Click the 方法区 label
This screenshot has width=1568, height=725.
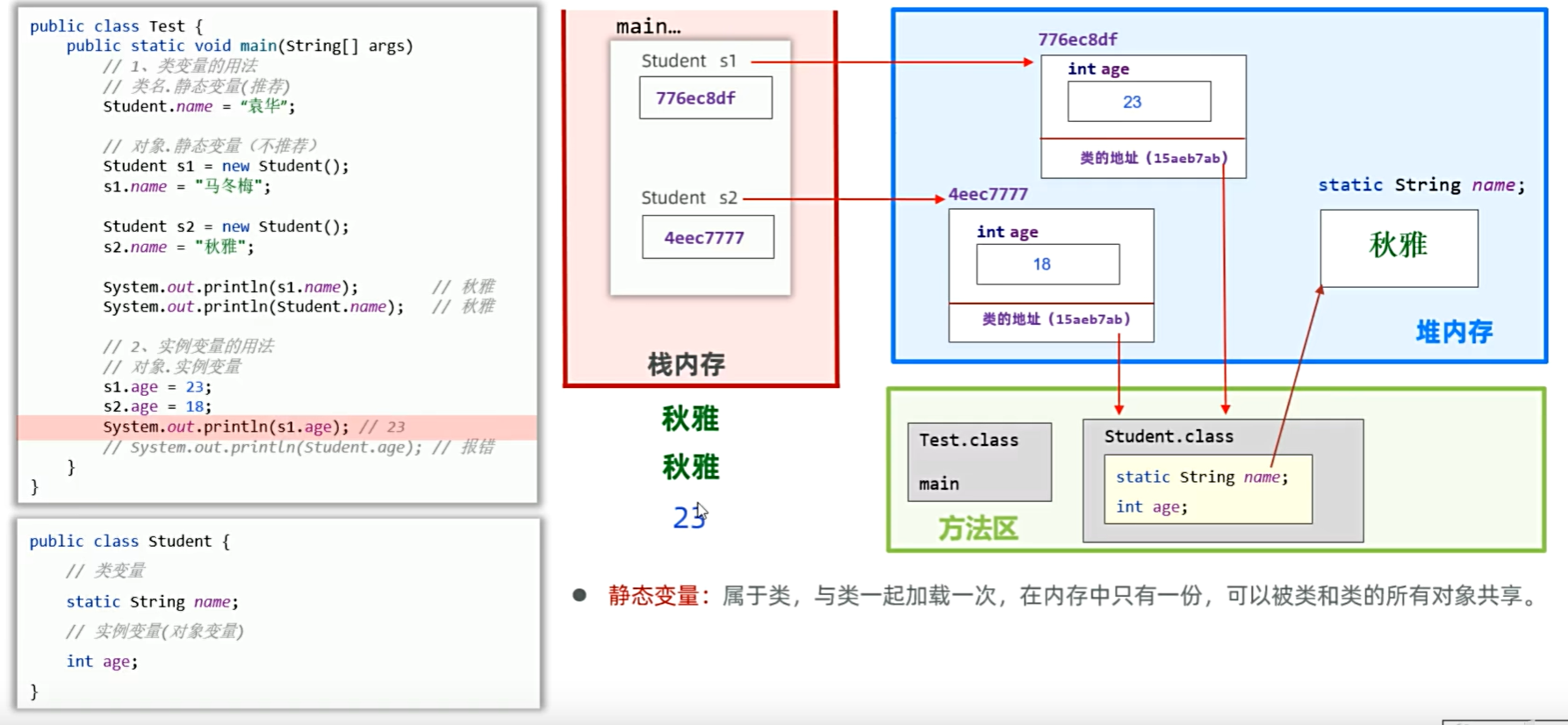tap(978, 528)
